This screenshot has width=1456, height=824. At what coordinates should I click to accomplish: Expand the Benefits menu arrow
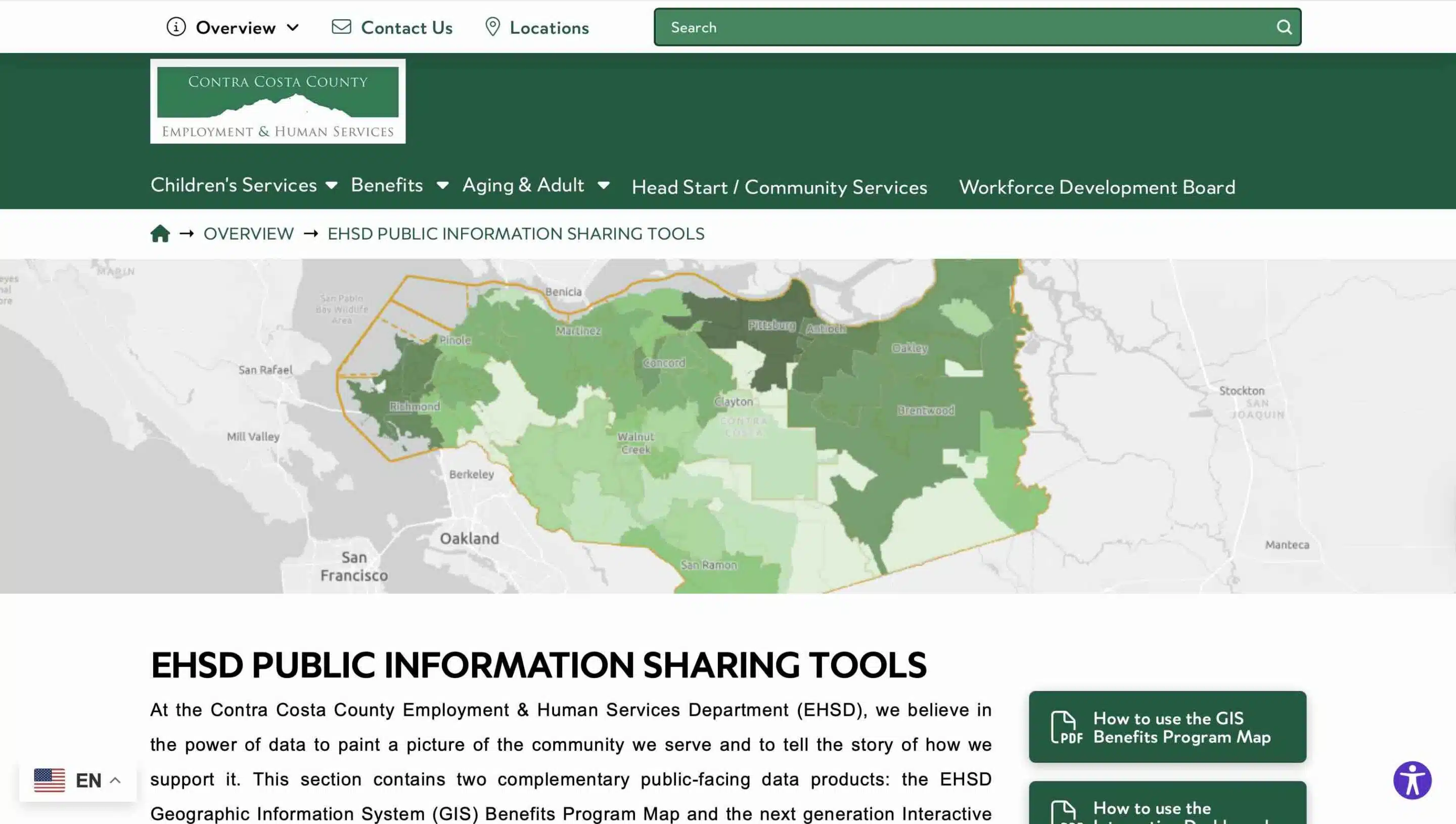(x=442, y=185)
